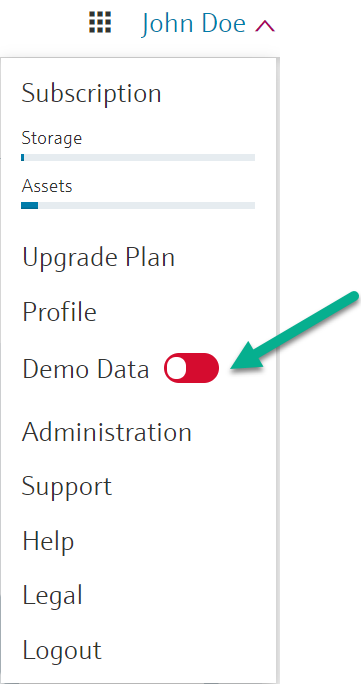
Task: Click the John Doe user name
Action: (194, 24)
